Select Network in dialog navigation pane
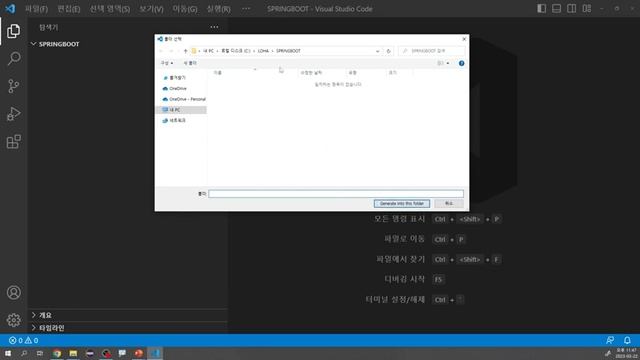Viewport: 640px width, 360px height. point(174,120)
